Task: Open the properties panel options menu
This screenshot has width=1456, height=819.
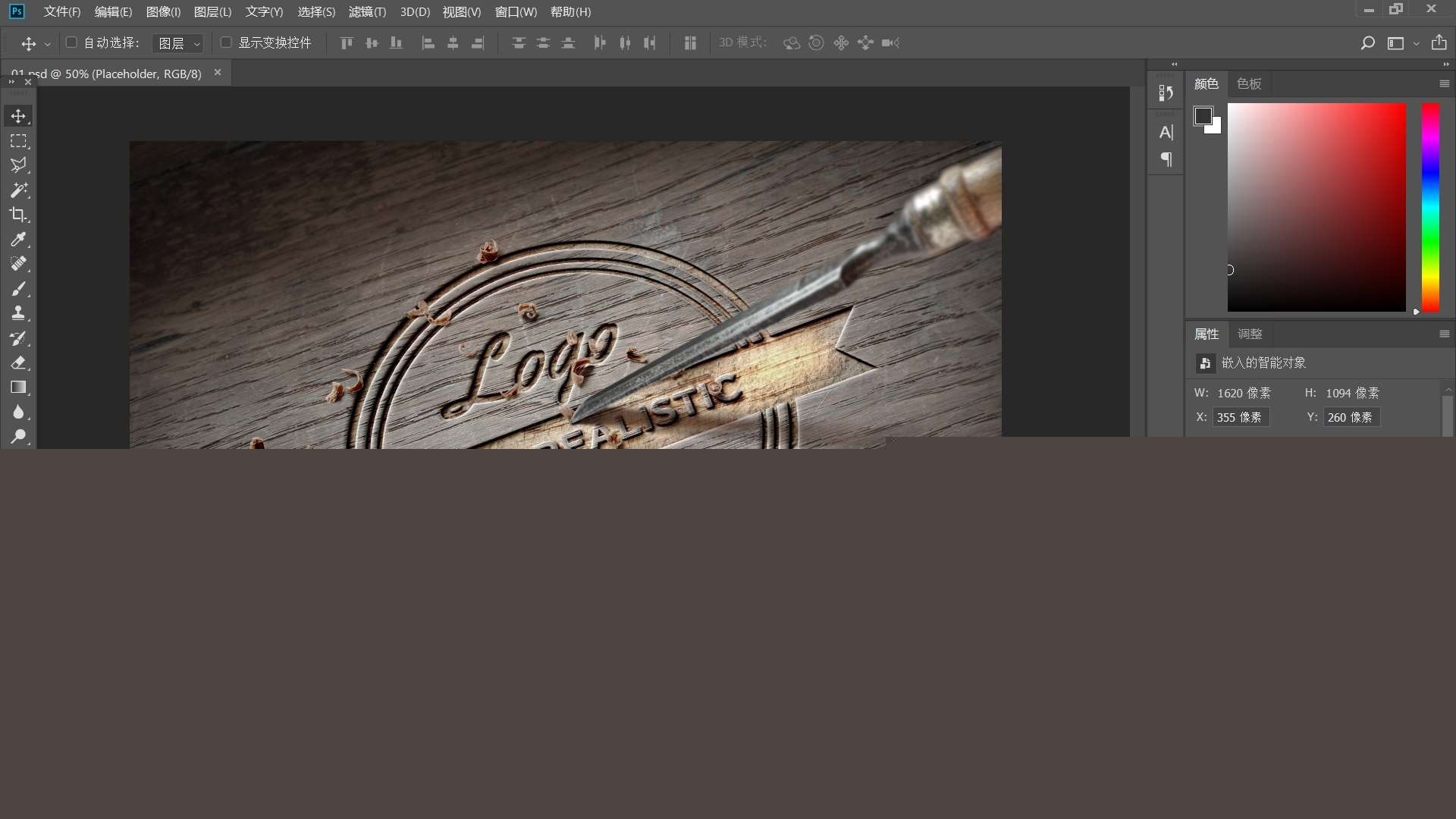Action: (1444, 334)
